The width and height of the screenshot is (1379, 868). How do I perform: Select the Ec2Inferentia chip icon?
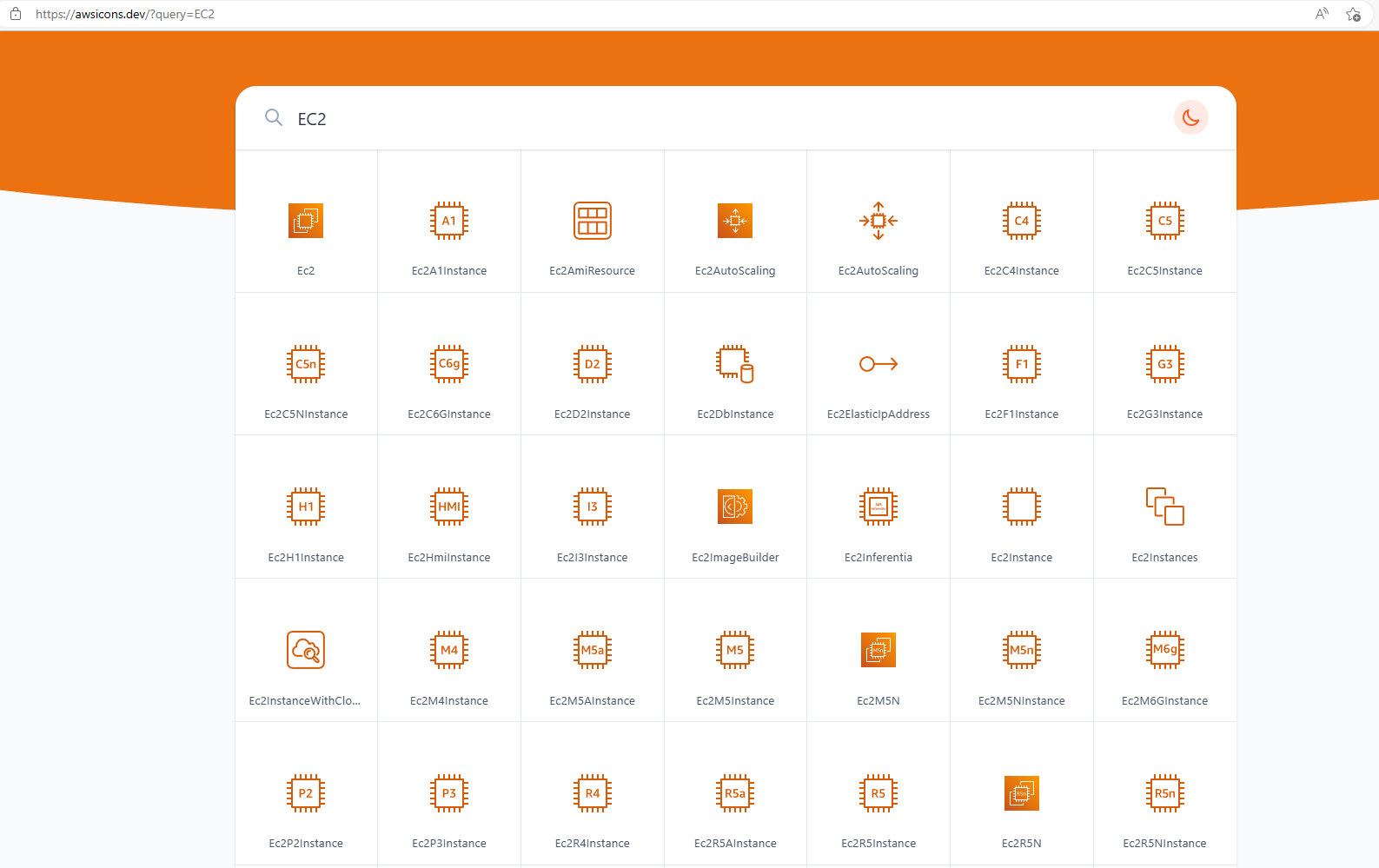pyautogui.click(x=878, y=507)
